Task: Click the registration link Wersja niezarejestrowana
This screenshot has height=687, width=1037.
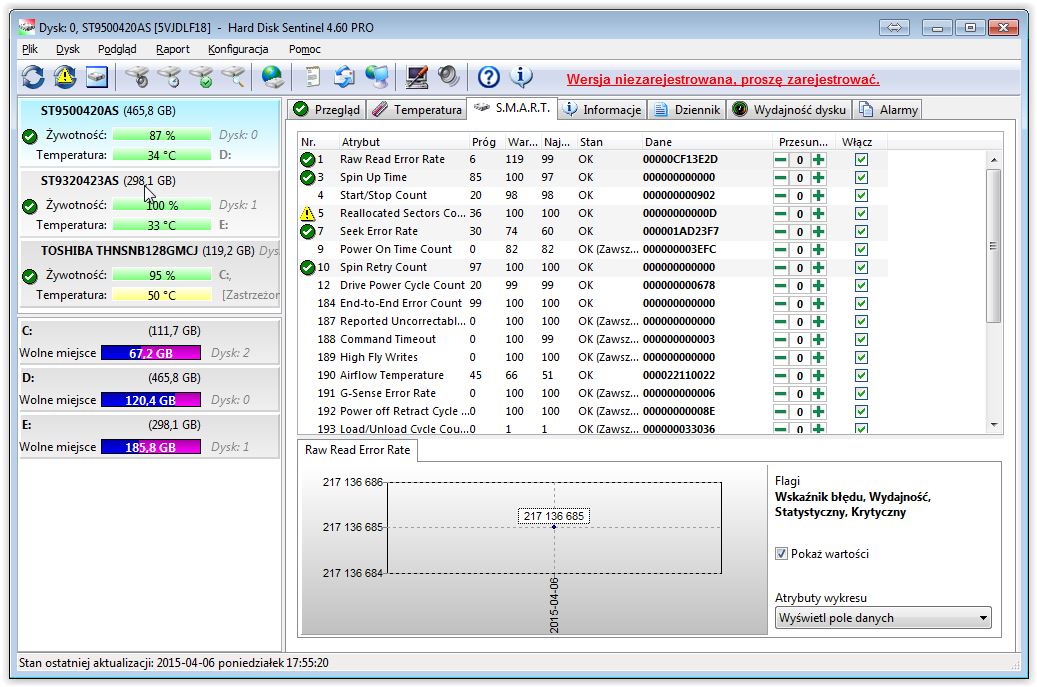Action: [x=723, y=79]
